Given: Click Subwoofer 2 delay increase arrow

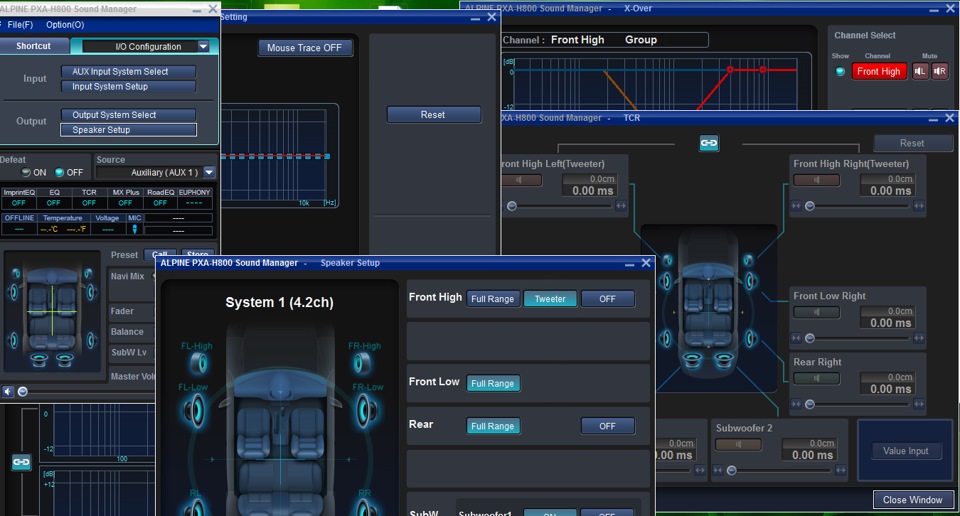Looking at the screenshot, I should [841, 470].
